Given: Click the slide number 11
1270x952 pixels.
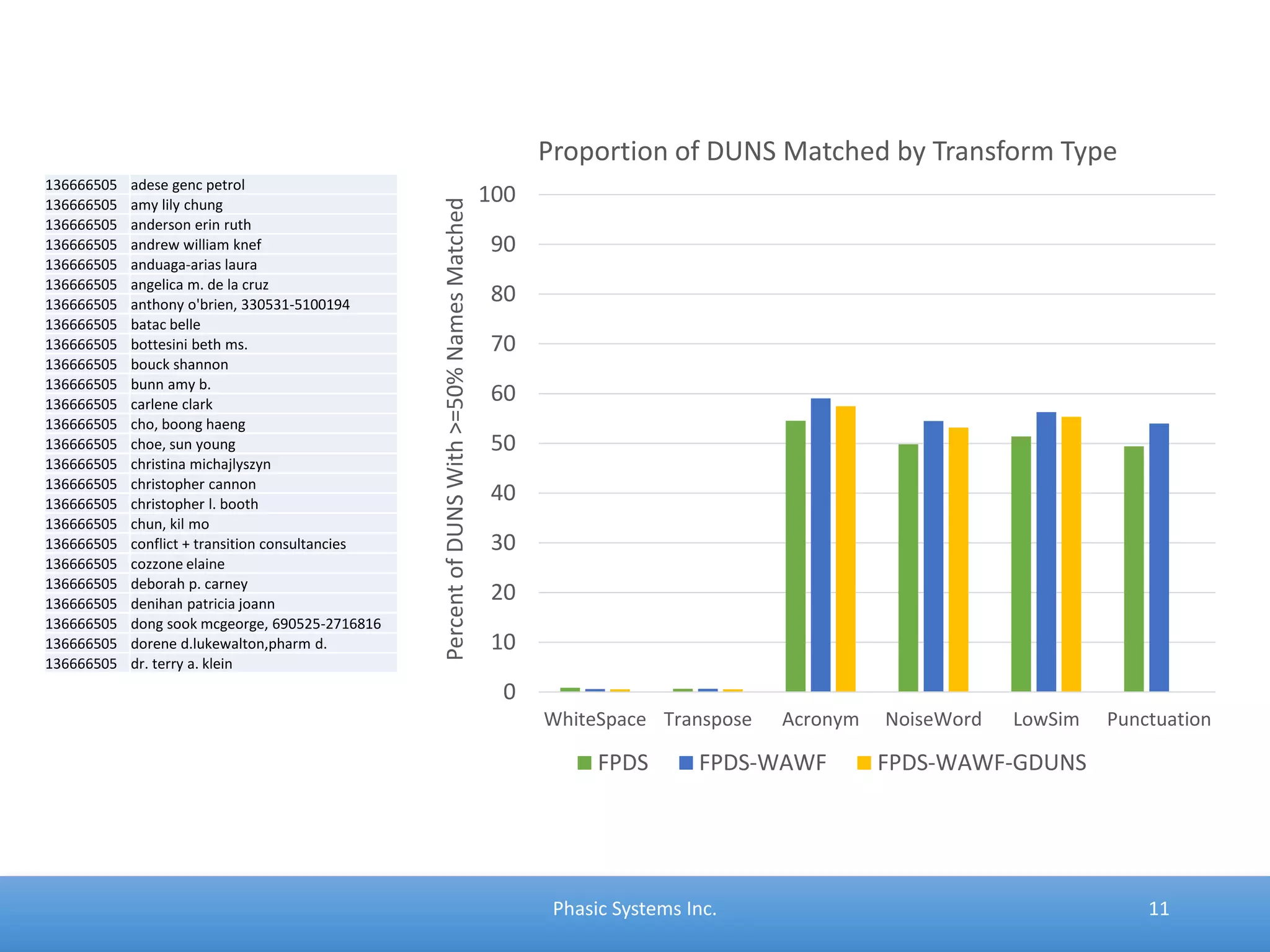Looking at the screenshot, I should (1158, 909).
